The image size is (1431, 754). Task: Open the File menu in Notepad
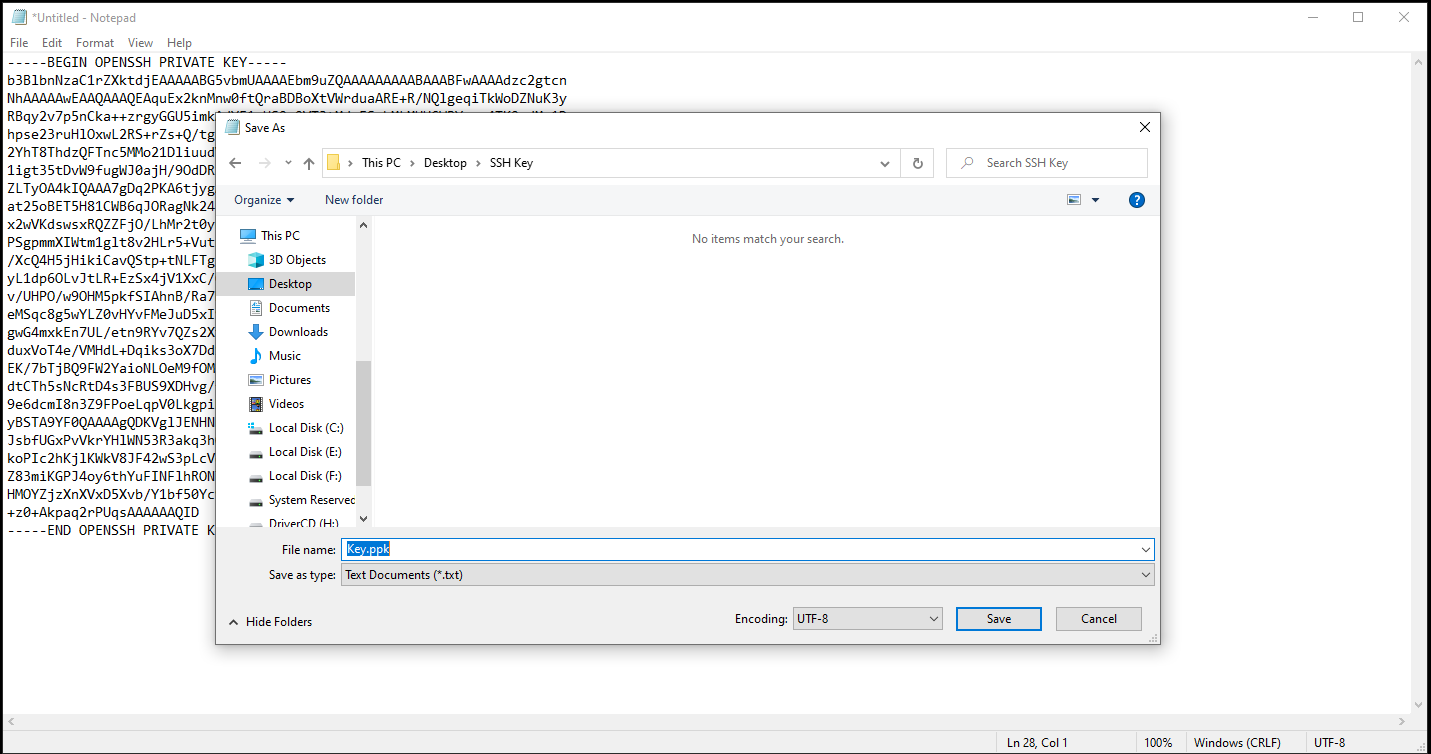[x=19, y=43]
